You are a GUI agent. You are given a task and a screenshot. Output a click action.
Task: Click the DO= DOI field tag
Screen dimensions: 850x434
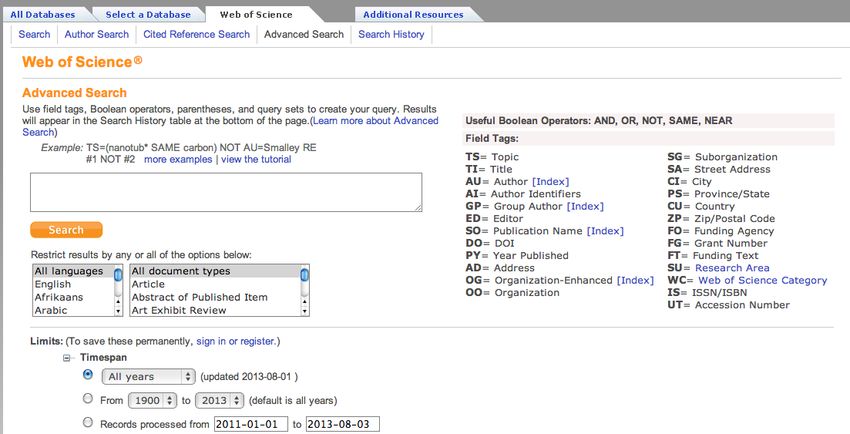tap(490, 243)
